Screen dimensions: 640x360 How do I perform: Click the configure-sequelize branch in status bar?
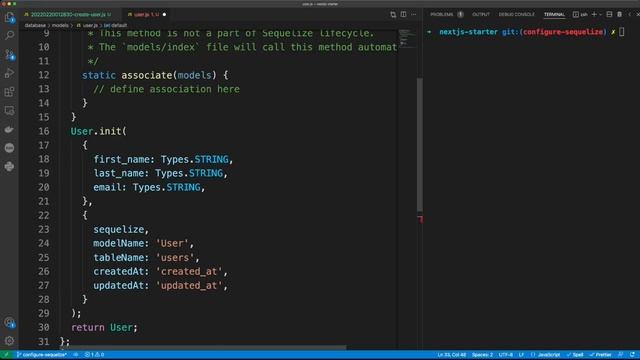coord(42,355)
